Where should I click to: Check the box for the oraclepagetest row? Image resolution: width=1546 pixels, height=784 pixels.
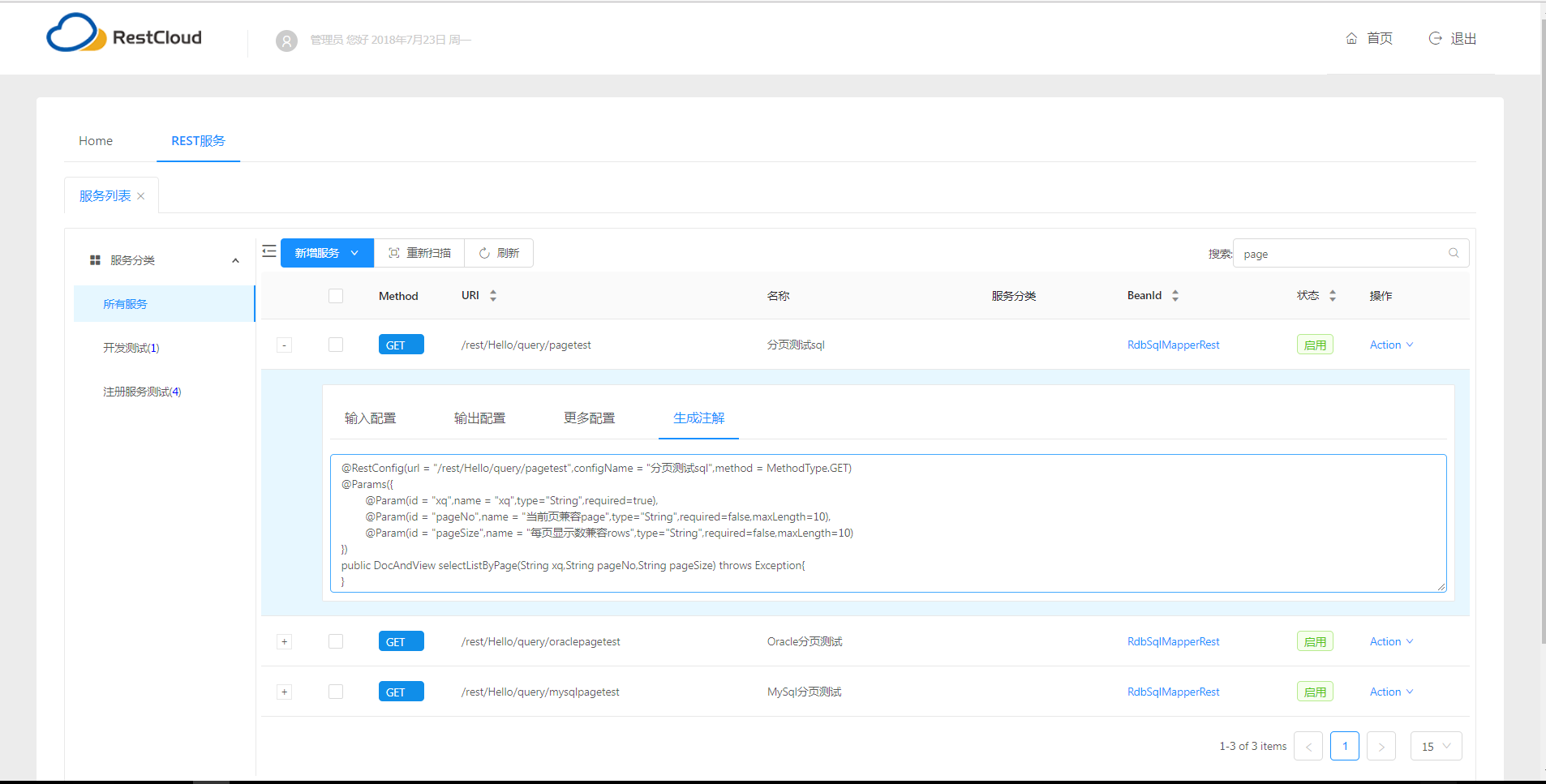tap(336, 641)
